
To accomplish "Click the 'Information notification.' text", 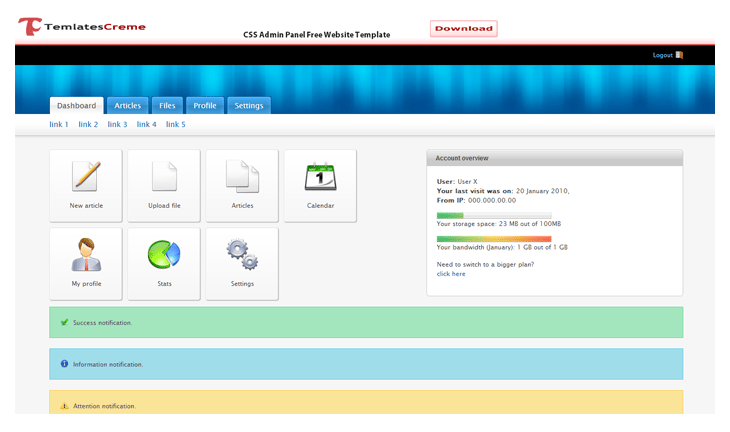I will point(108,364).
